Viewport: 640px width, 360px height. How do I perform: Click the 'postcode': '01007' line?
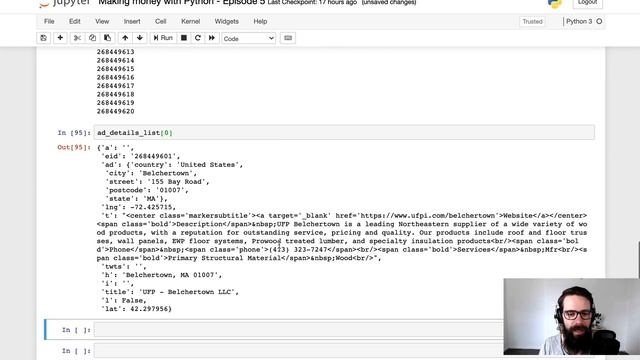147,190
